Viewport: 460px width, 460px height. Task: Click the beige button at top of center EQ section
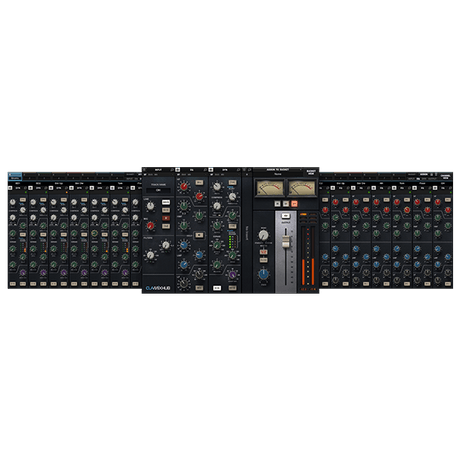199,182
